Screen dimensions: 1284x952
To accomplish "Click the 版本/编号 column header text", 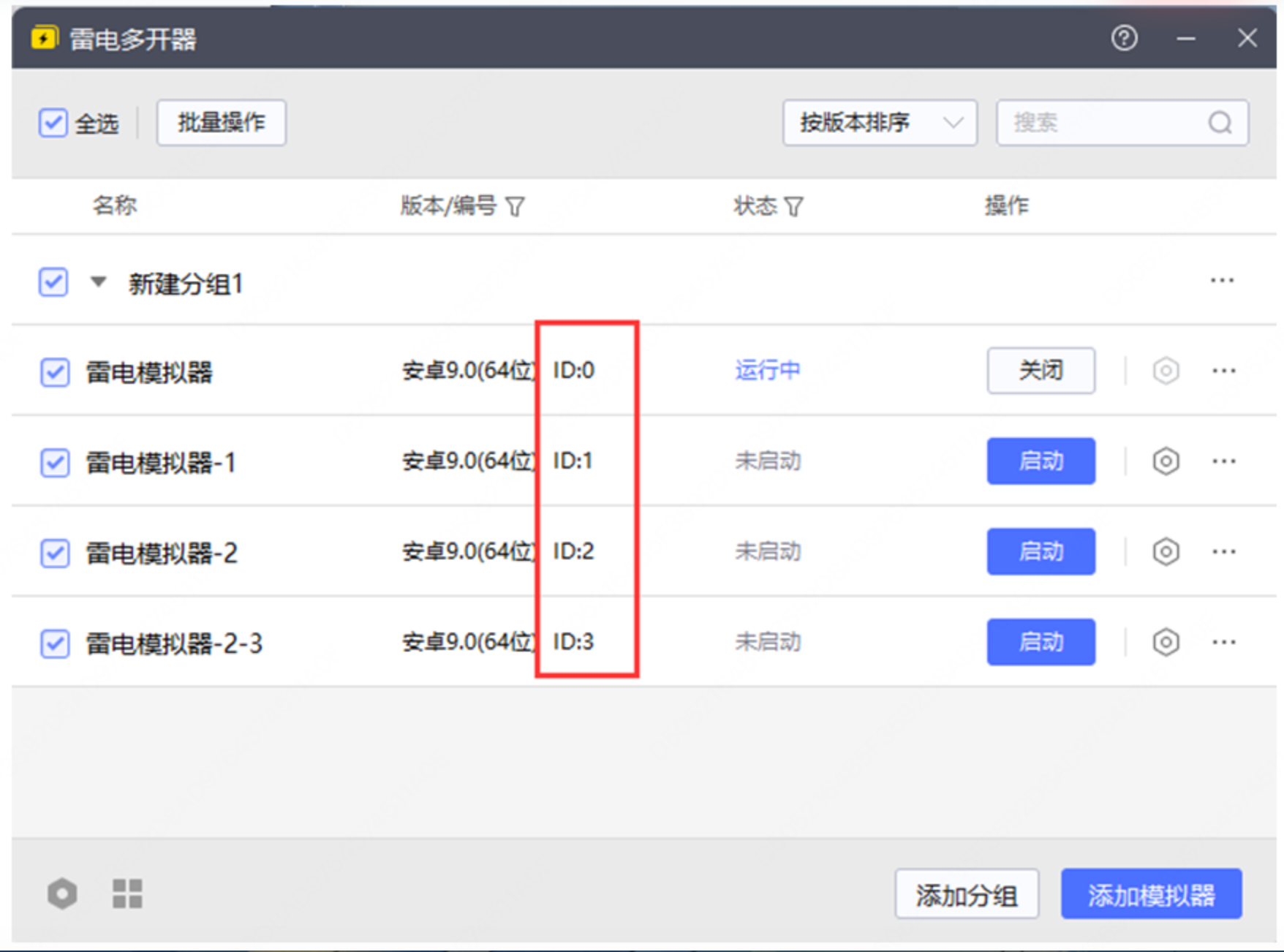I will [448, 206].
